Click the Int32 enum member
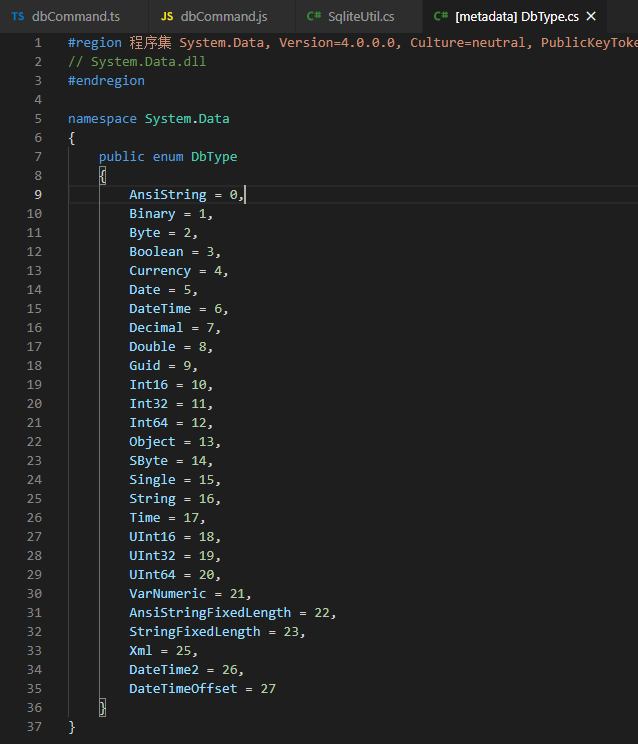 pos(148,403)
